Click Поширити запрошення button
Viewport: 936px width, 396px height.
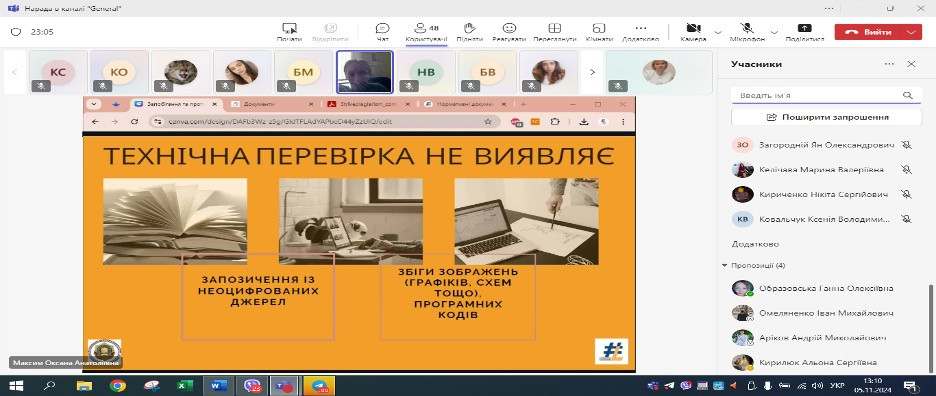coord(827,117)
